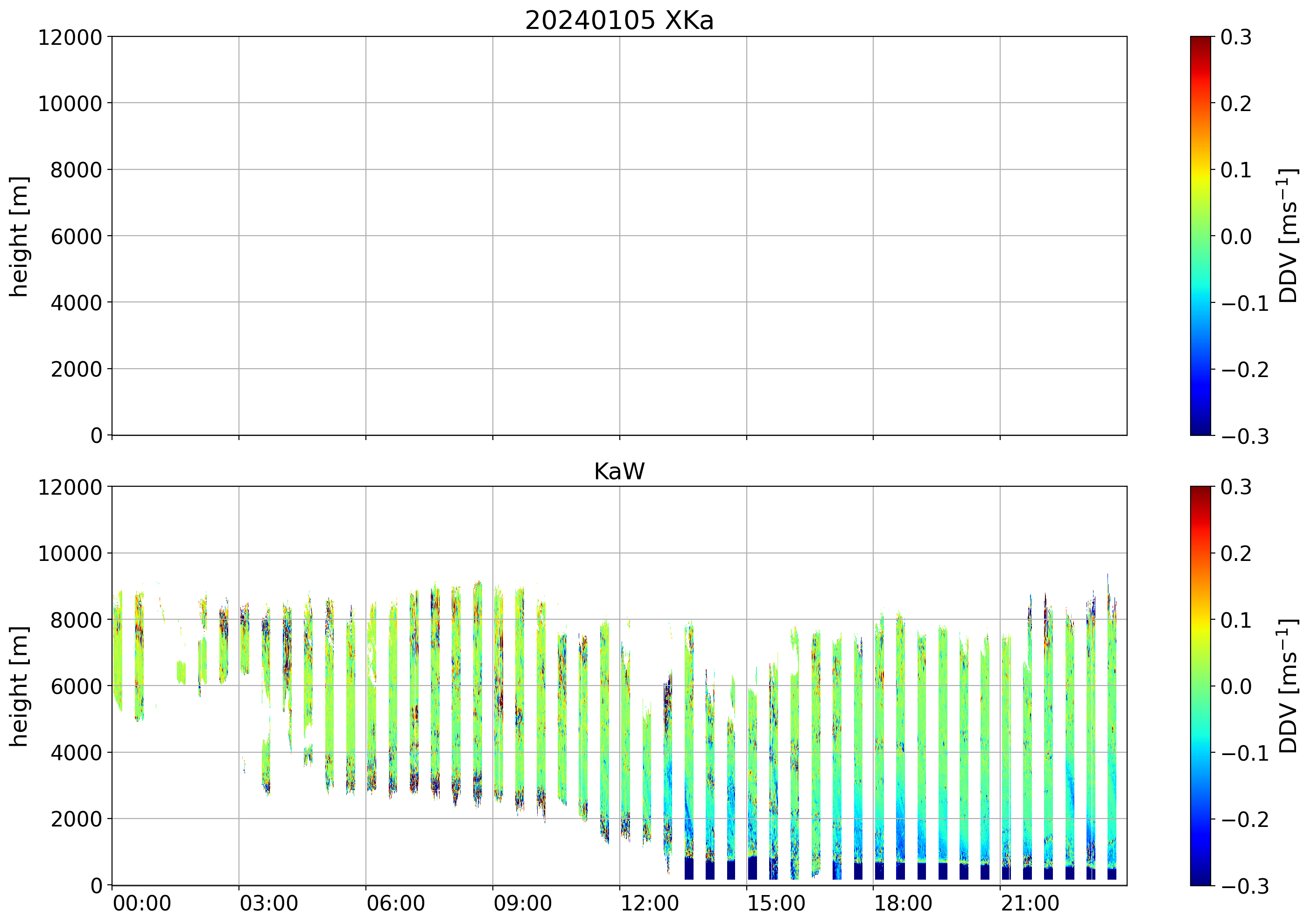Click the 09:00 time axis label

click(522, 904)
